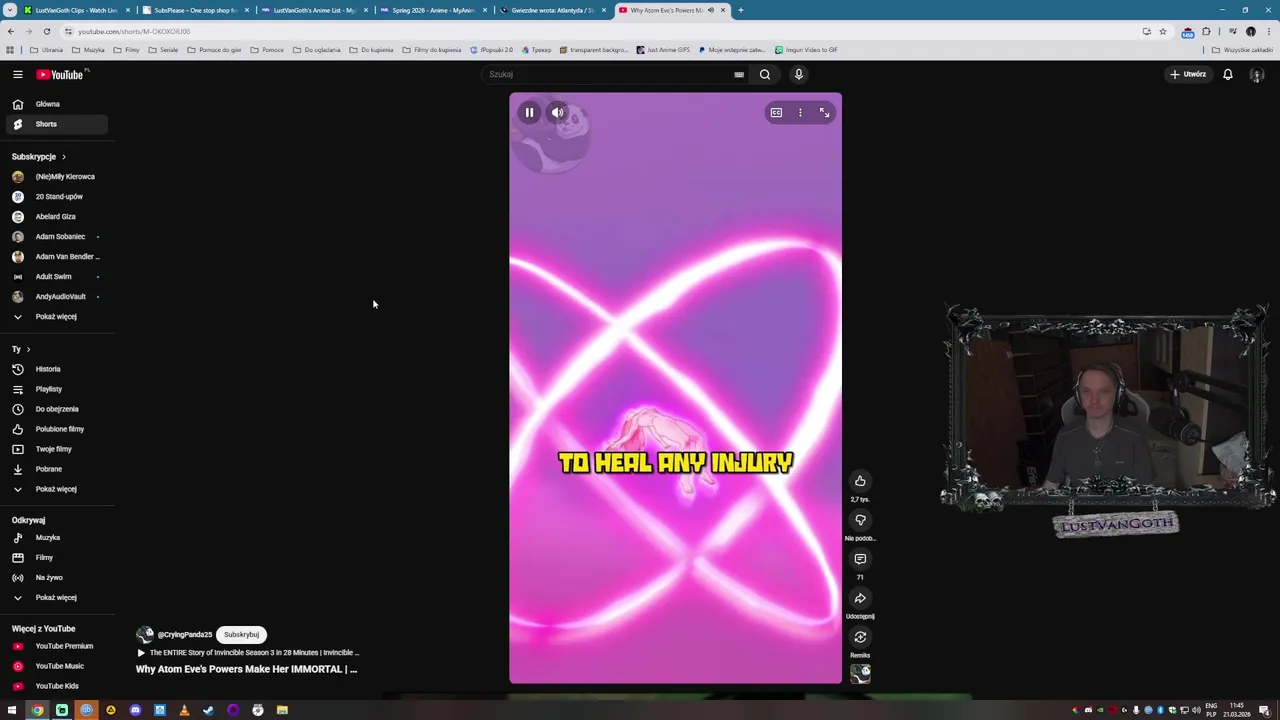The height and width of the screenshot is (720, 1280).
Task: Open the Muzyka bookmarks folder
Action: 89,50
